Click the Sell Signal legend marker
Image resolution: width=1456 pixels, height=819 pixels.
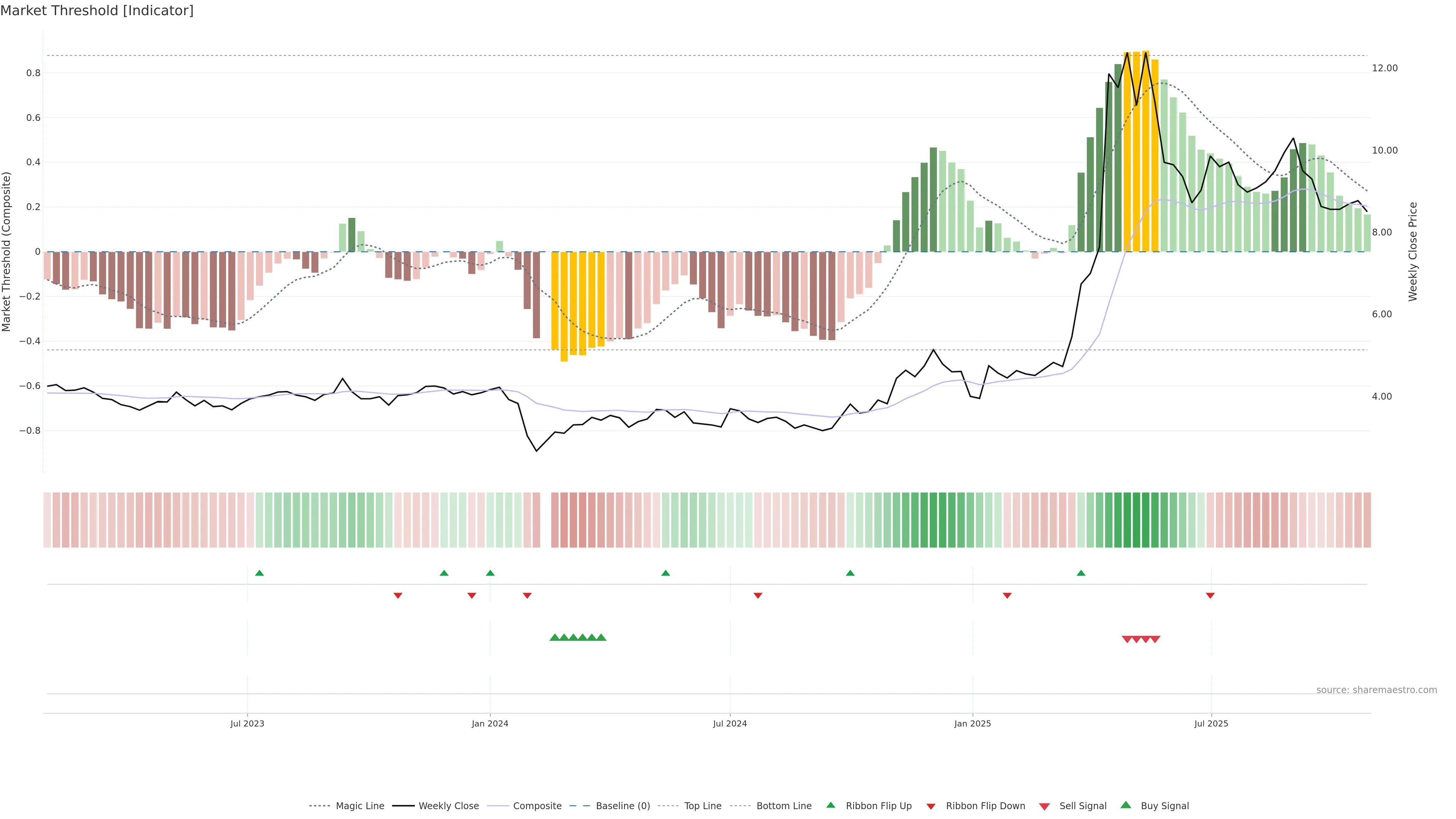point(1044,806)
